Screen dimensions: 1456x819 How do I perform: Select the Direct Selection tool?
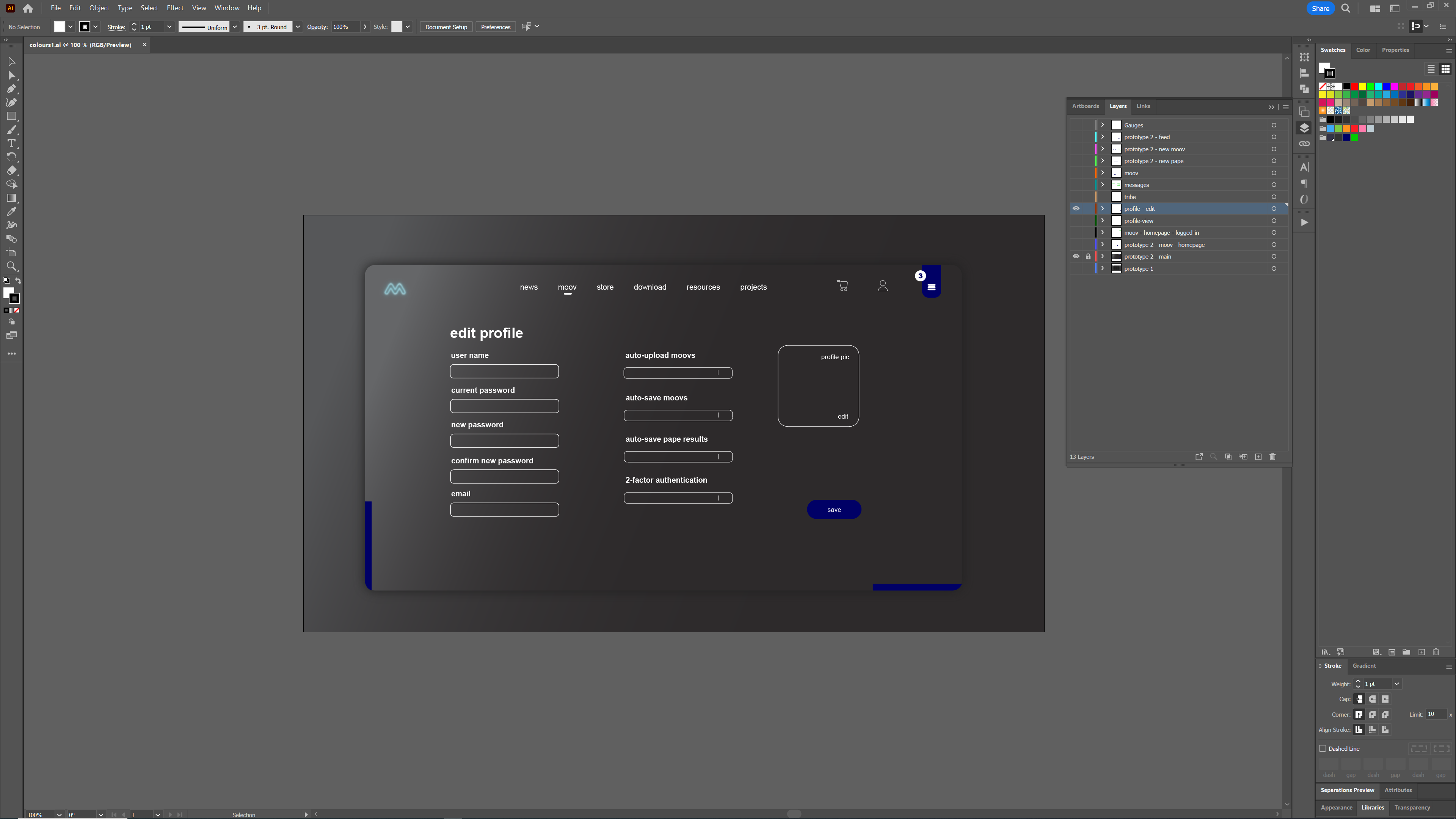(x=11, y=75)
